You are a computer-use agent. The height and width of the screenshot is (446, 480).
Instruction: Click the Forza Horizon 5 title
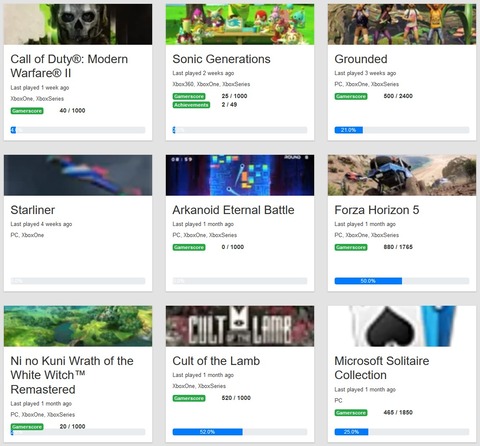pos(377,210)
